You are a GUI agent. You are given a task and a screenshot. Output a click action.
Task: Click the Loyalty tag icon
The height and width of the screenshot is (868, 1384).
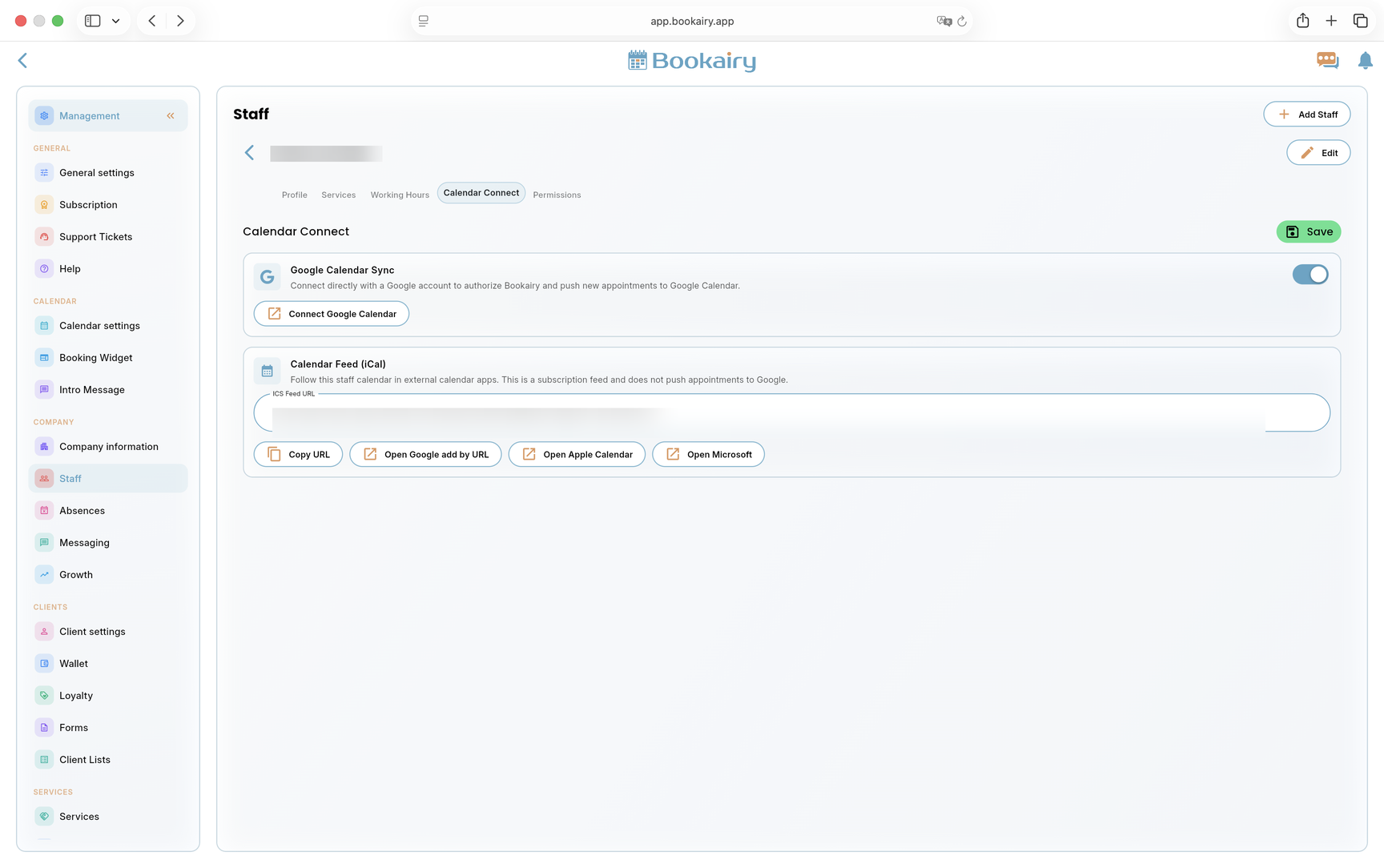[44, 696]
